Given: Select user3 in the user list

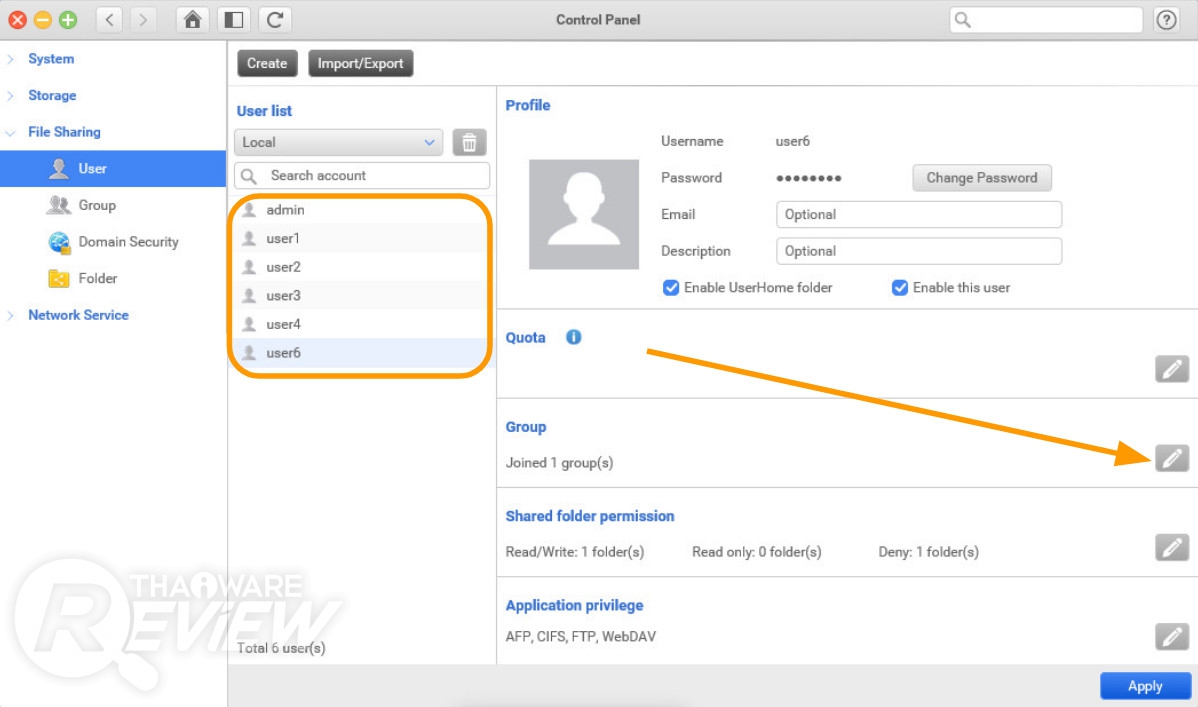Looking at the screenshot, I should click(360, 296).
